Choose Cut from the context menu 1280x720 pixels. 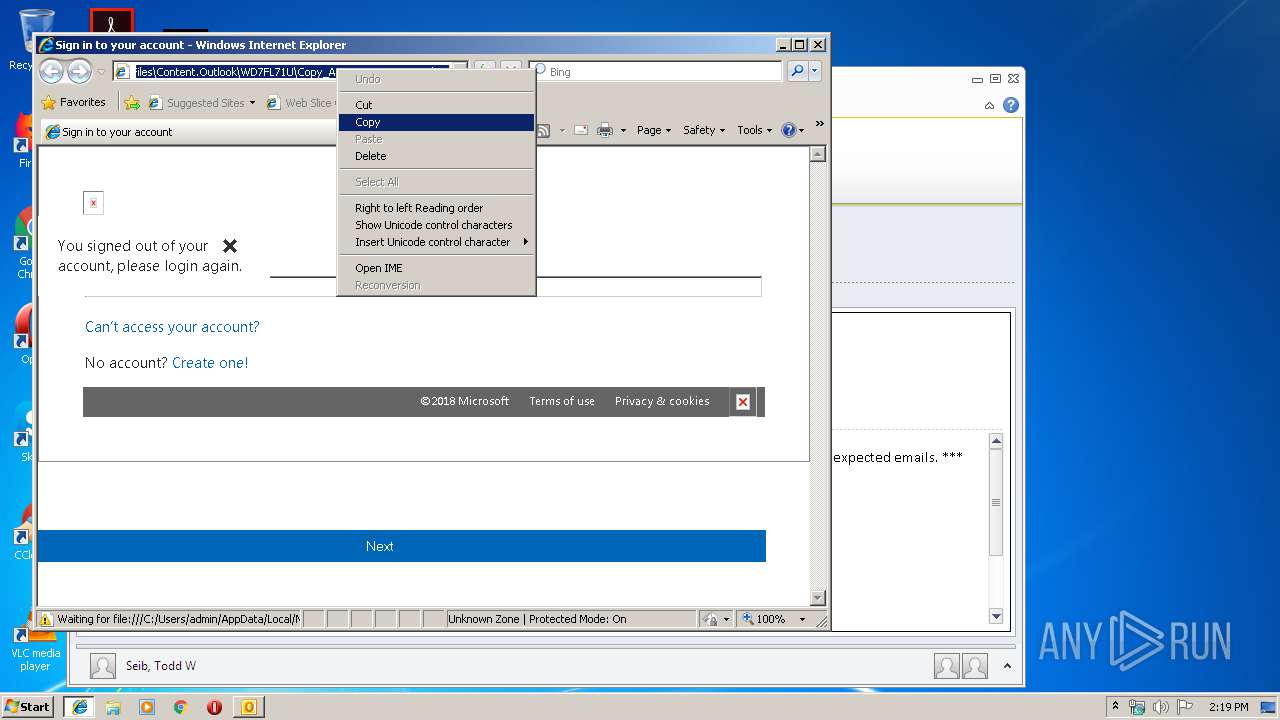click(x=436, y=105)
